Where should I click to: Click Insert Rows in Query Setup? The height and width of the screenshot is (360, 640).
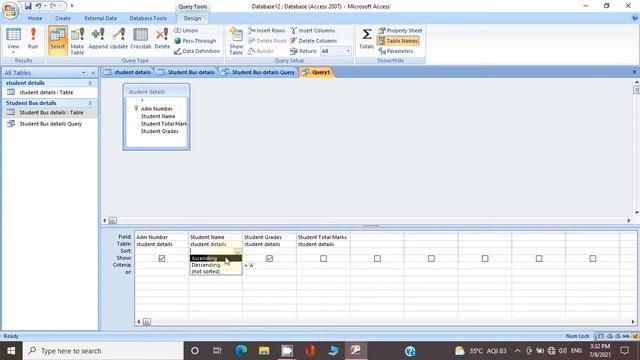pyautogui.click(x=266, y=31)
